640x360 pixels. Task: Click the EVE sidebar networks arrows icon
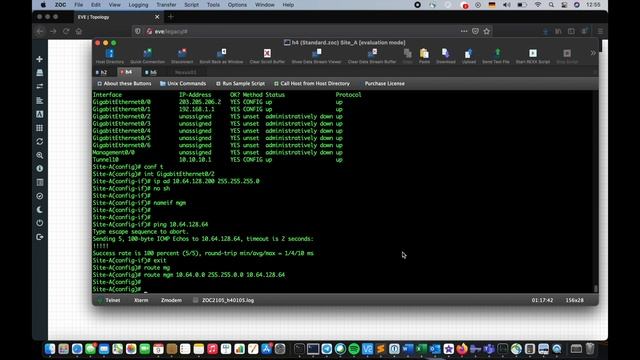tap(40, 87)
